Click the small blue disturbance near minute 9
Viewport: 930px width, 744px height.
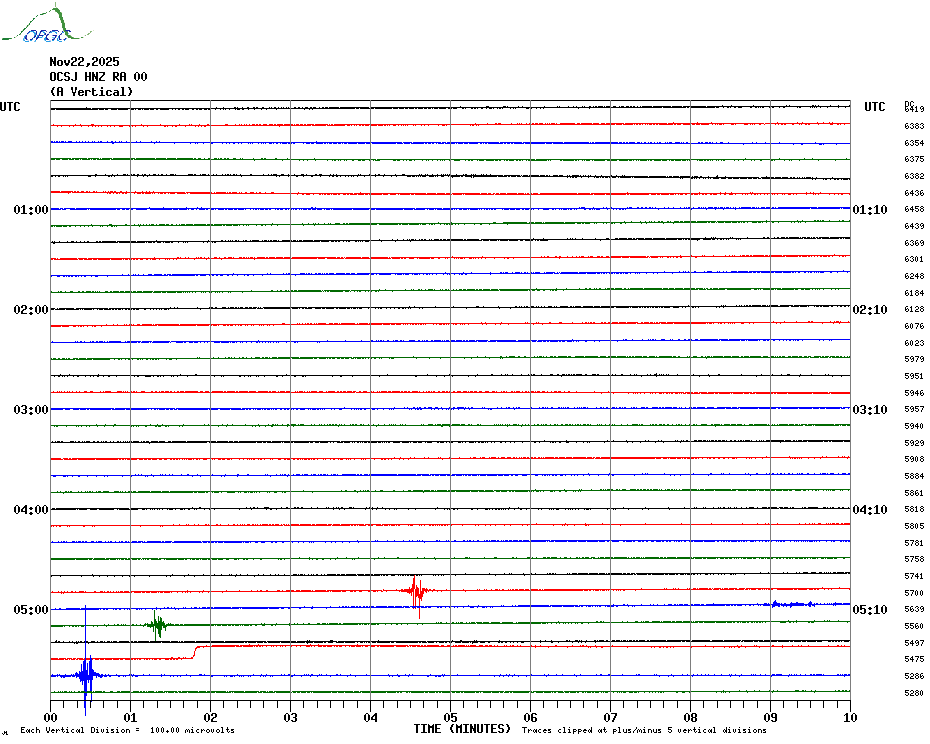(x=788, y=604)
